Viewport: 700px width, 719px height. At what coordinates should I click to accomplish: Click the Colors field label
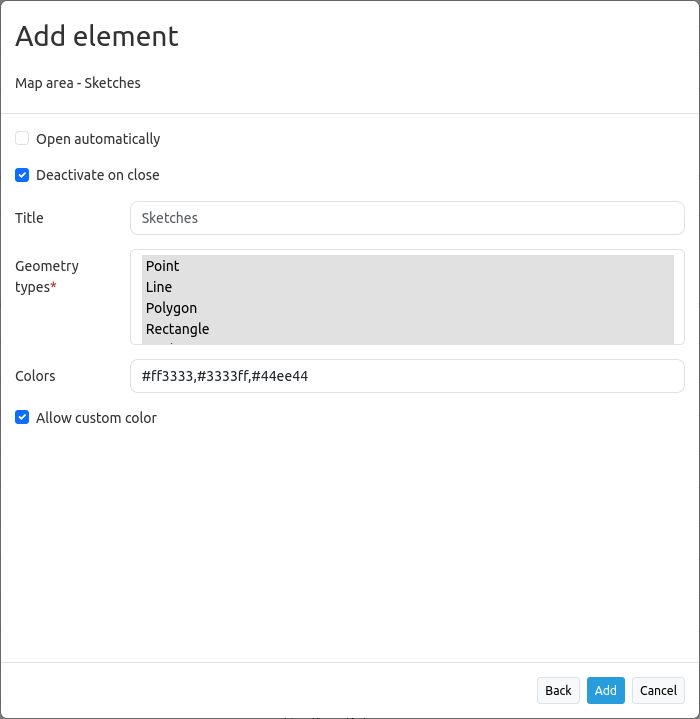(x=35, y=376)
